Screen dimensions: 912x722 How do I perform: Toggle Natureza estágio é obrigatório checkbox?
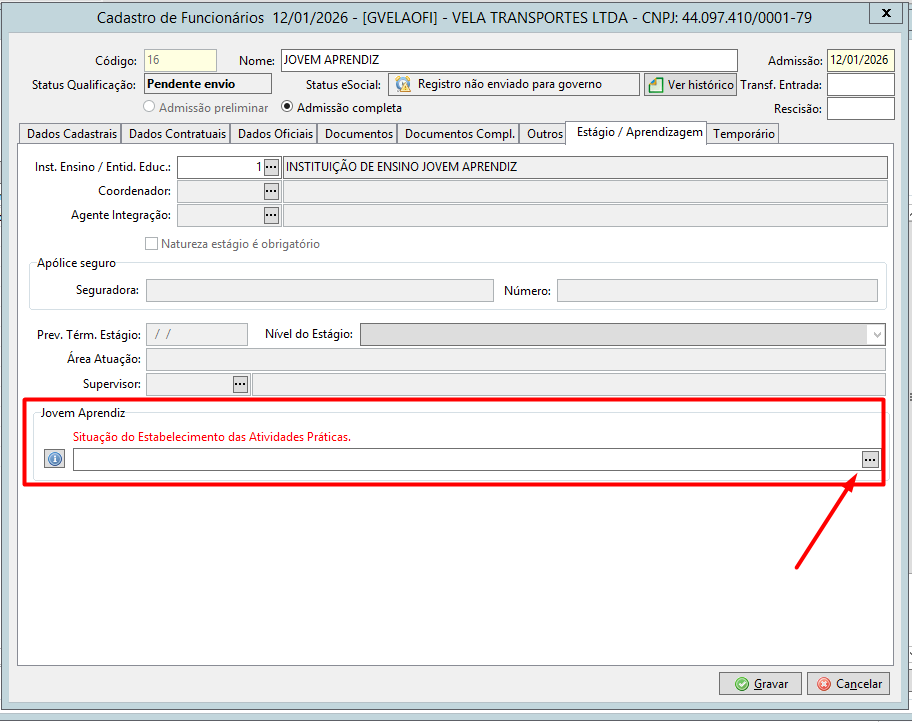151,244
